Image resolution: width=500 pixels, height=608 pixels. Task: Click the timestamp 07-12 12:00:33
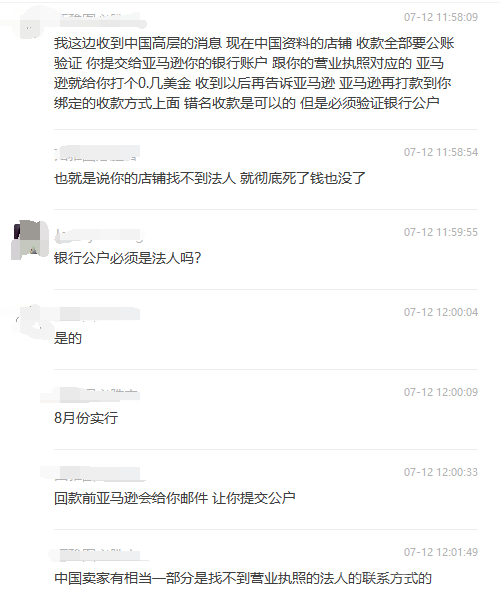pyautogui.click(x=441, y=472)
